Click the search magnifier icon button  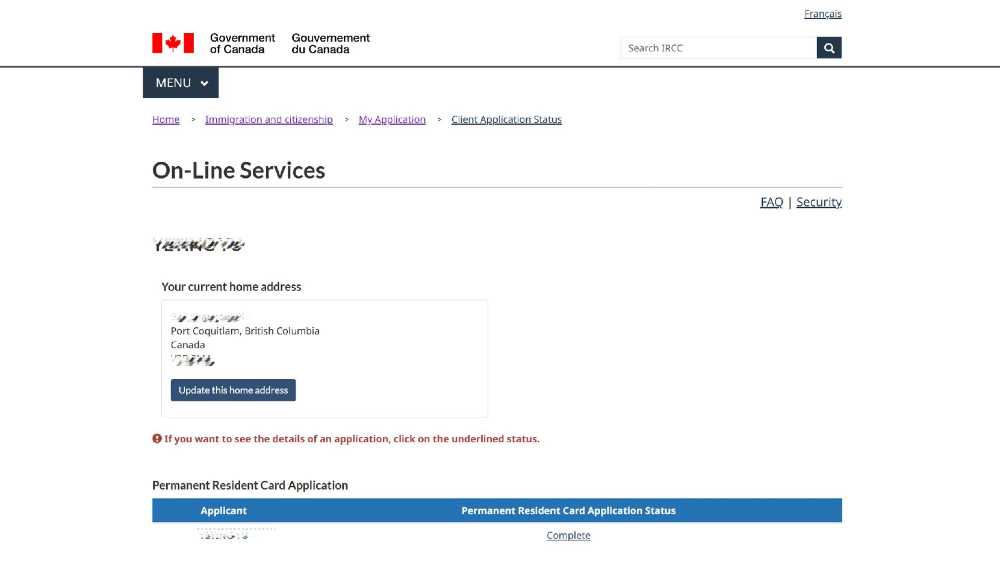click(x=828, y=48)
